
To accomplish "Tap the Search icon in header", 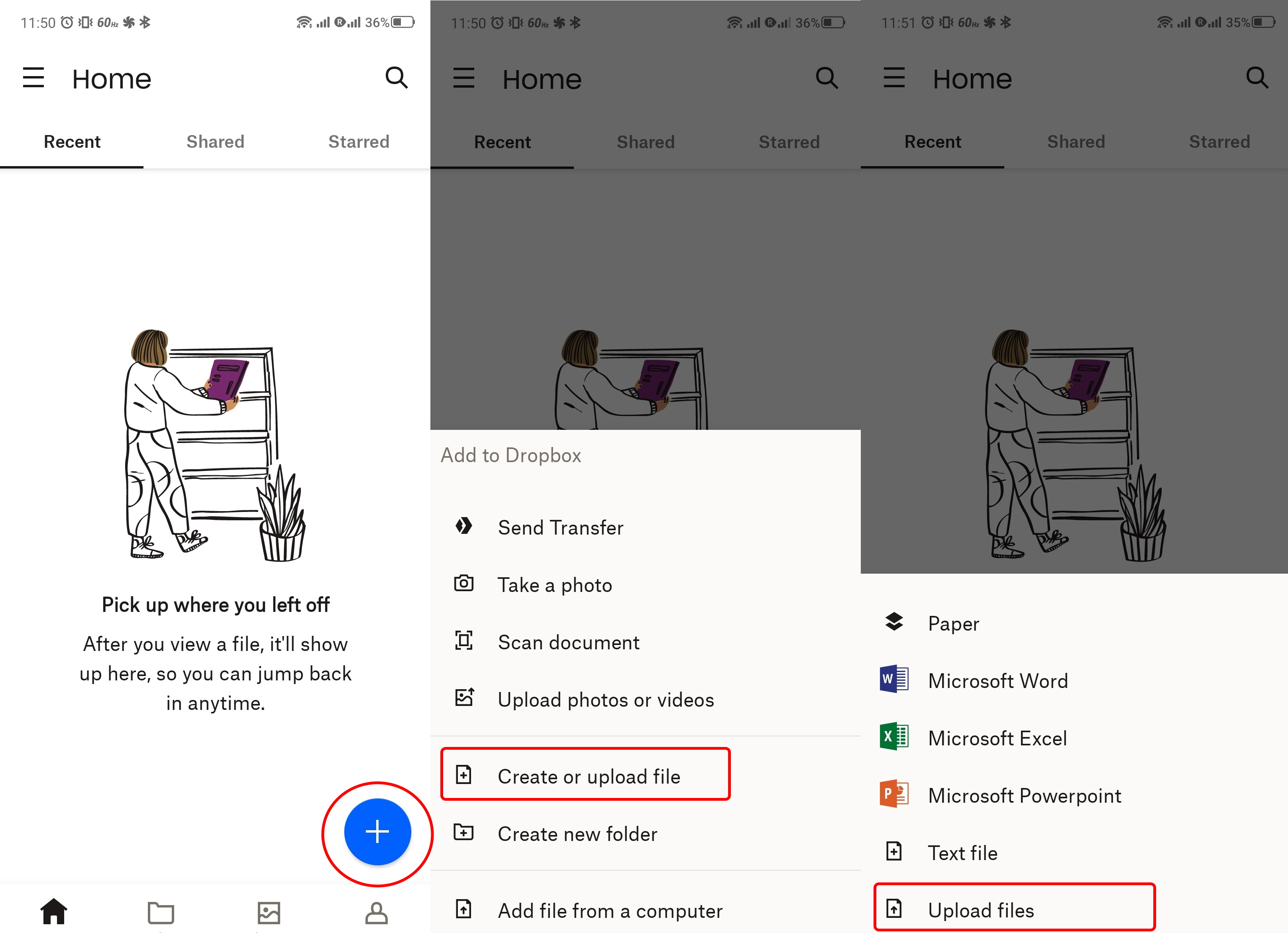I will (397, 78).
